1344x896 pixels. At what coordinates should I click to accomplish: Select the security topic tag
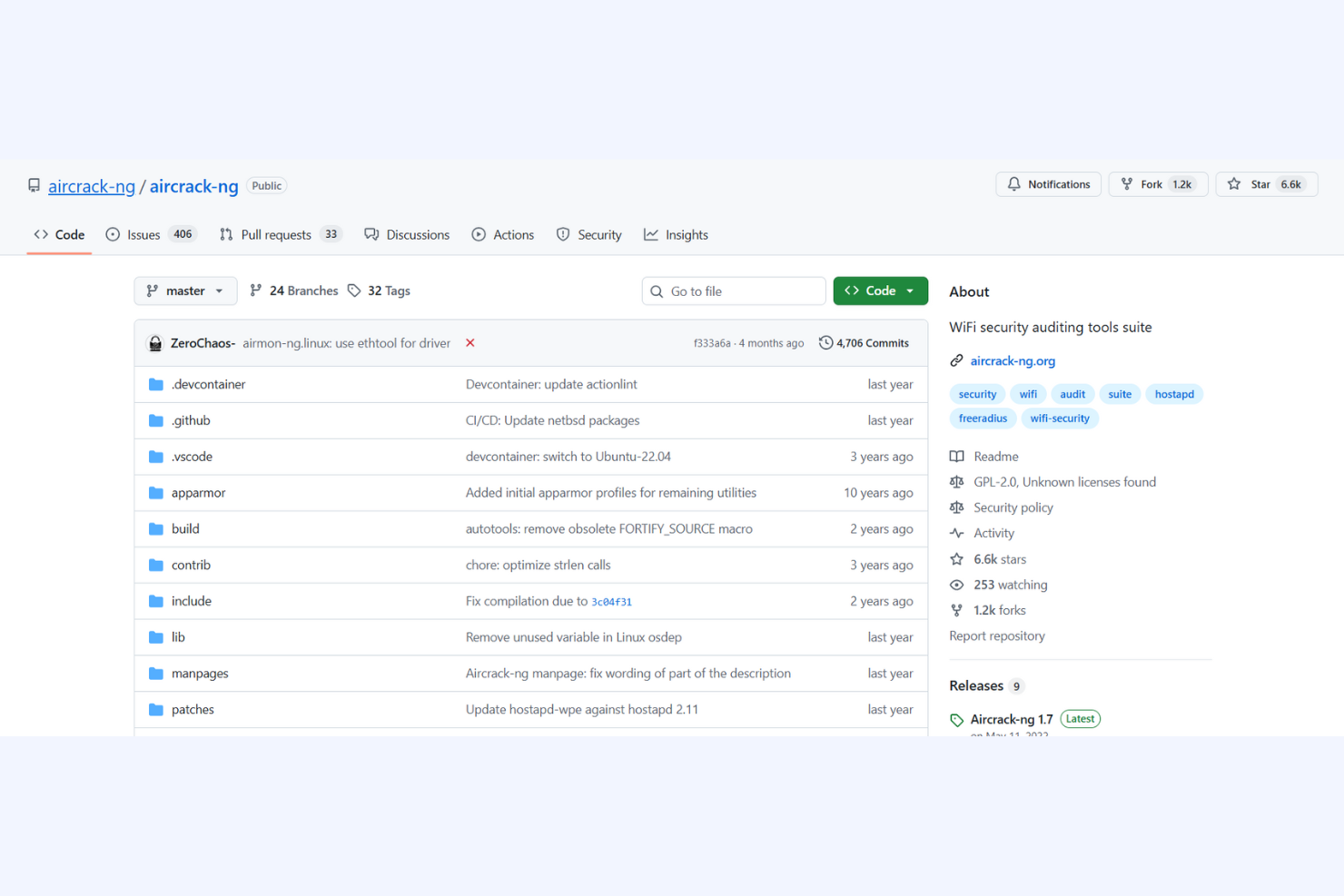[x=976, y=393]
